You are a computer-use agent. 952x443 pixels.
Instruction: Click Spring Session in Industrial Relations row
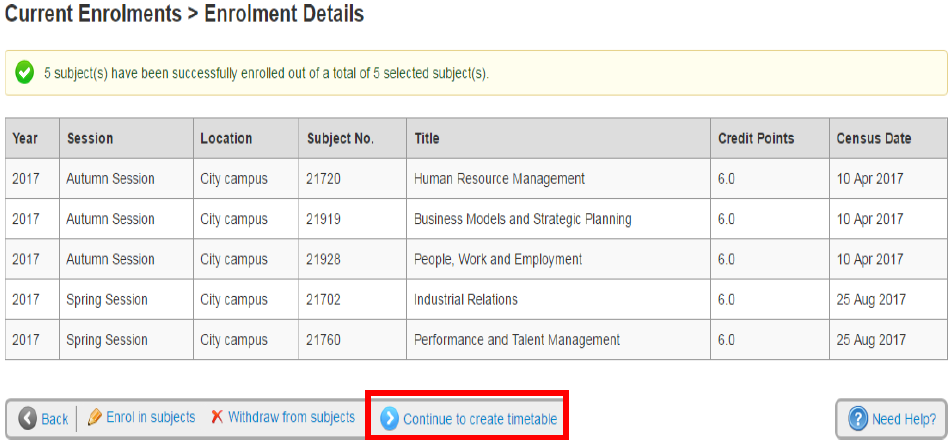click(x=107, y=299)
